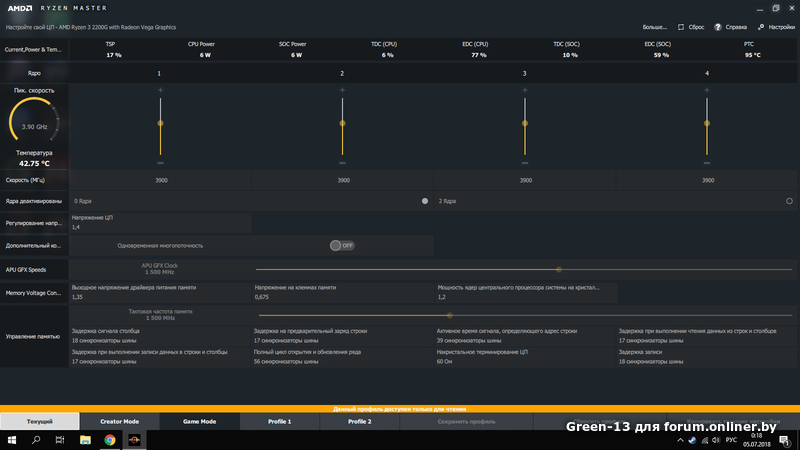
Task: Select the '0 Ядра' radio button
Action: tap(425, 201)
